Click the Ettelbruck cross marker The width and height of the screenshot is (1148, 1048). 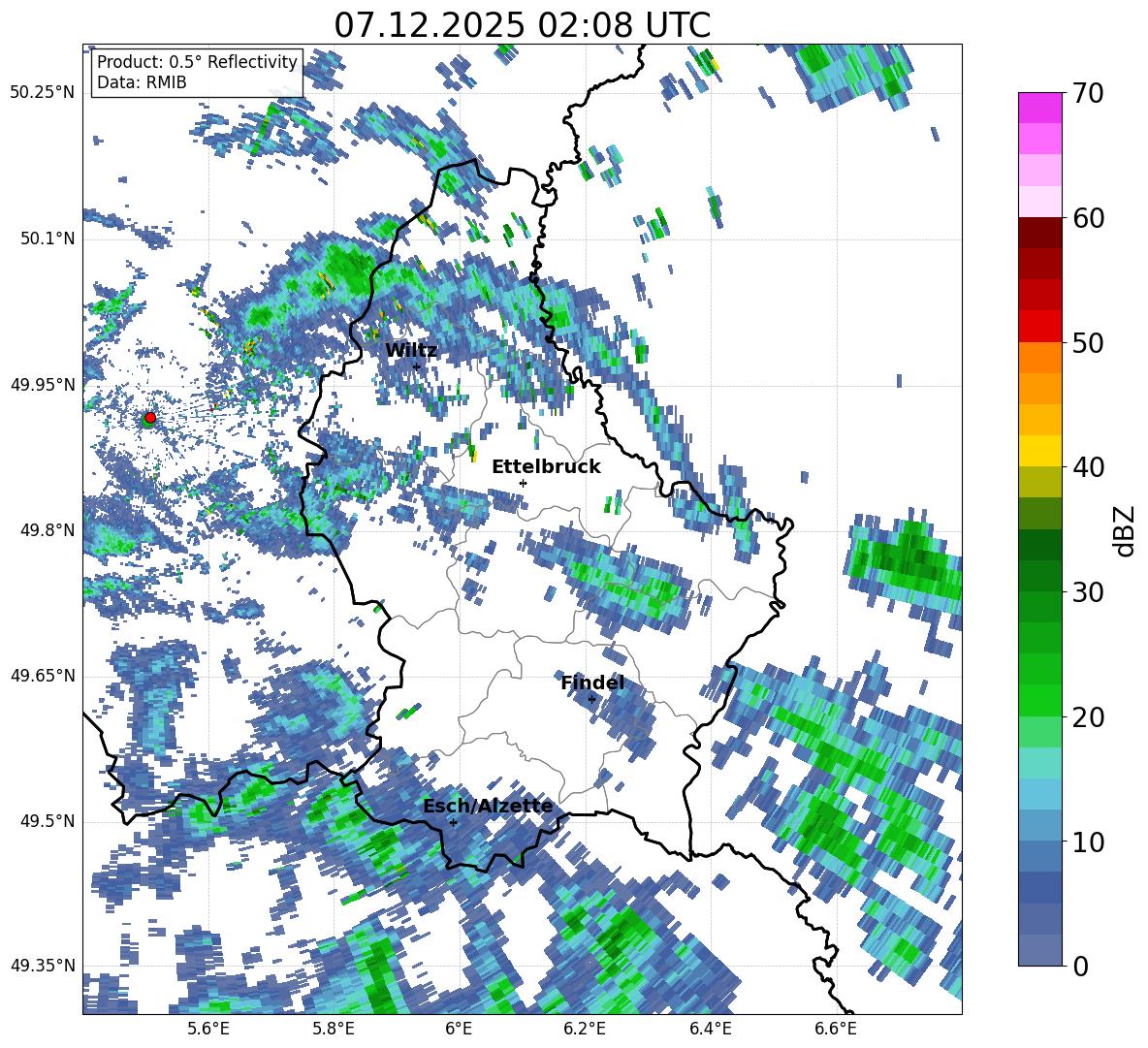click(523, 483)
